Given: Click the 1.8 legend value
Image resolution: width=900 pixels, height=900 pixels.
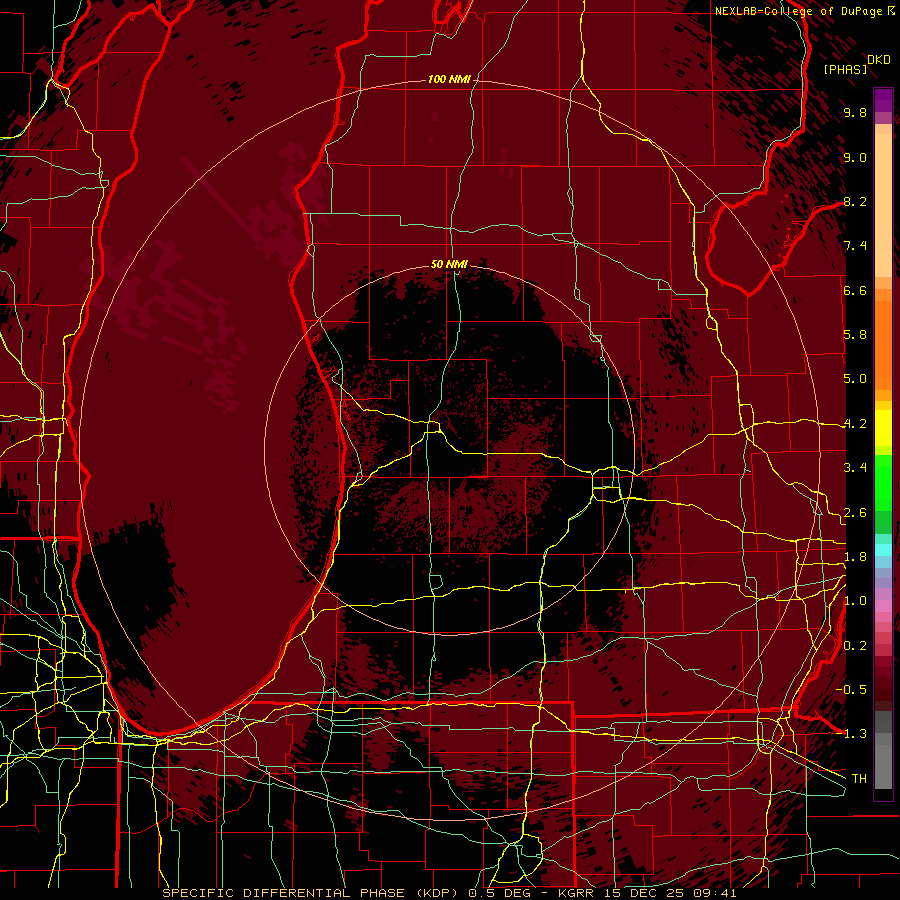Looking at the screenshot, I should point(855,557).
